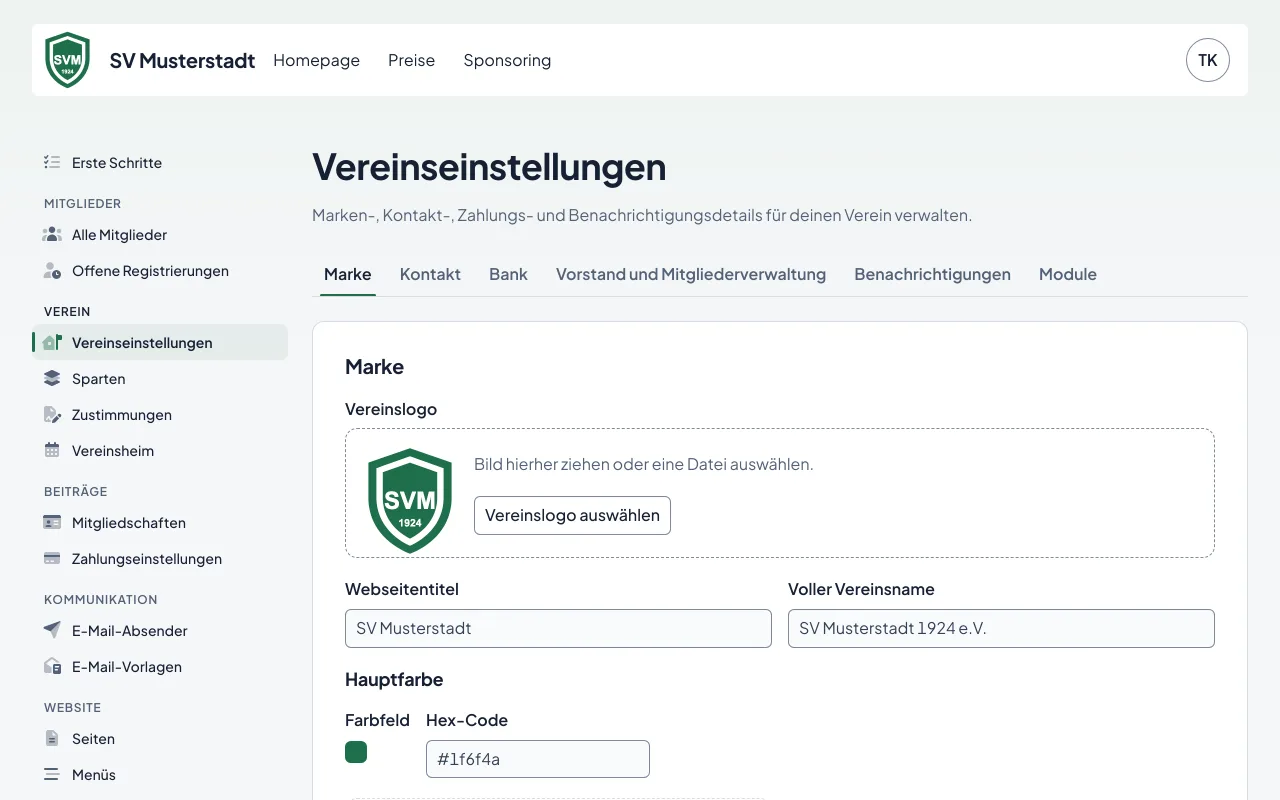The width and height of the screenshot is (1280, 800).
Task: Open the green Farbfeld color swatch
Action: pos(356,752)
